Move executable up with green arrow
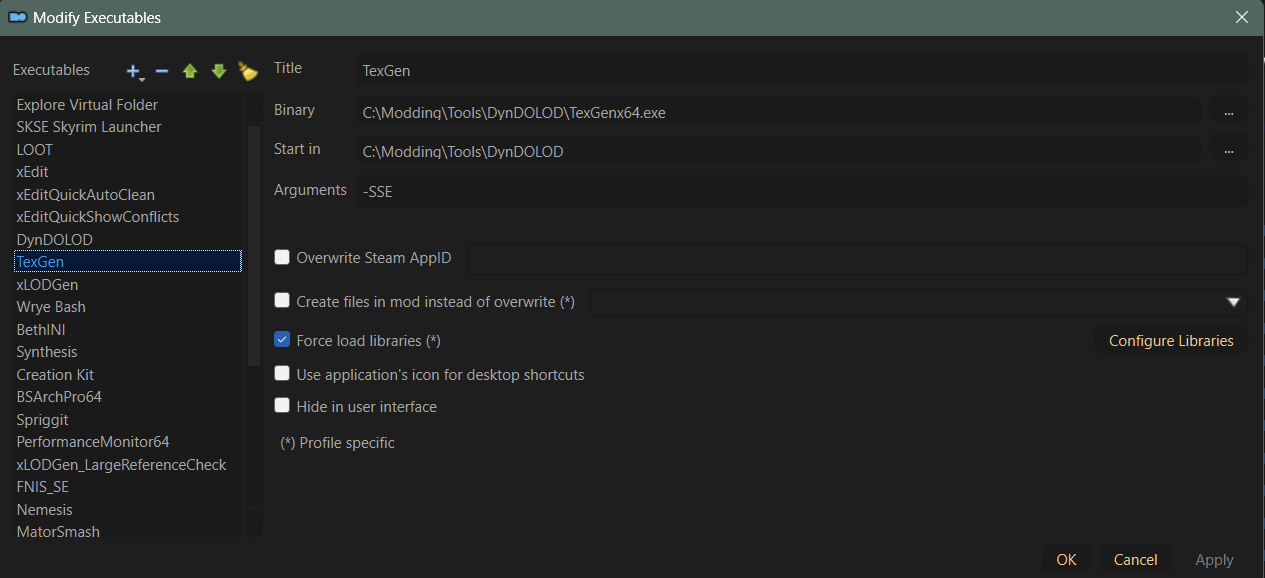Viewport: 1265px width, 578px height. pyautogui.click(x=190, y=71)
